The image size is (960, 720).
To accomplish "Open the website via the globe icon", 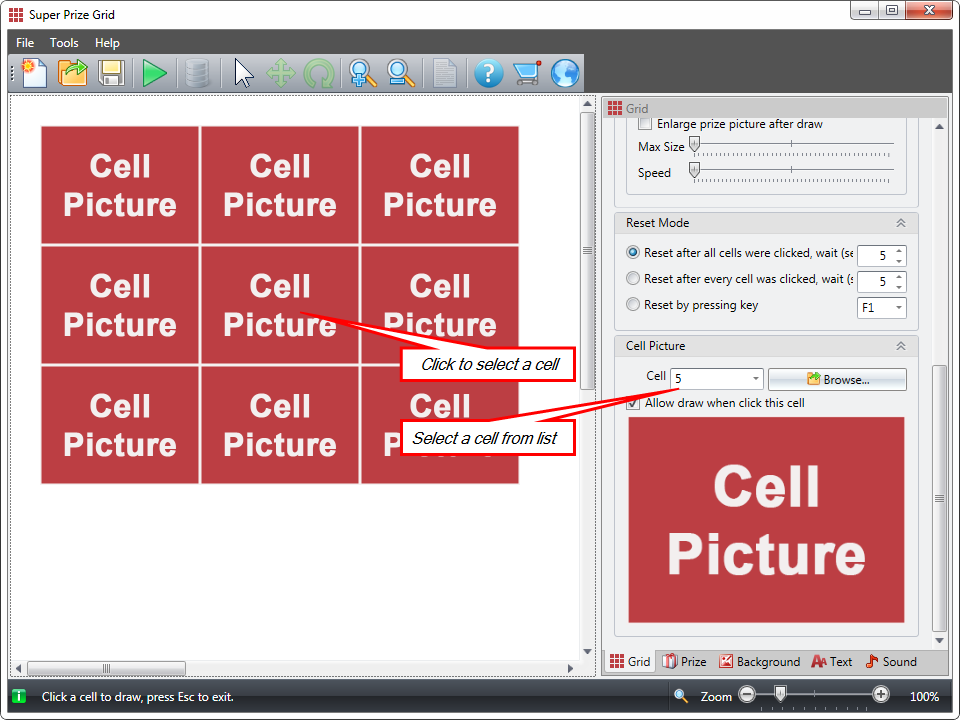I will tap(565, 73).
